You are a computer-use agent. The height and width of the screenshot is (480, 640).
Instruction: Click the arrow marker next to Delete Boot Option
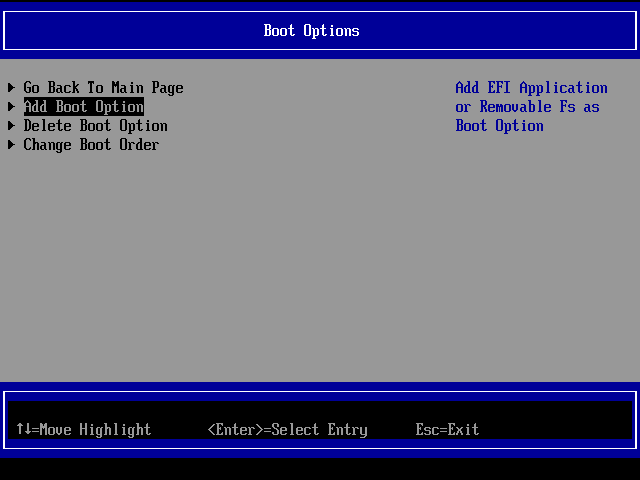click(12, 126)
